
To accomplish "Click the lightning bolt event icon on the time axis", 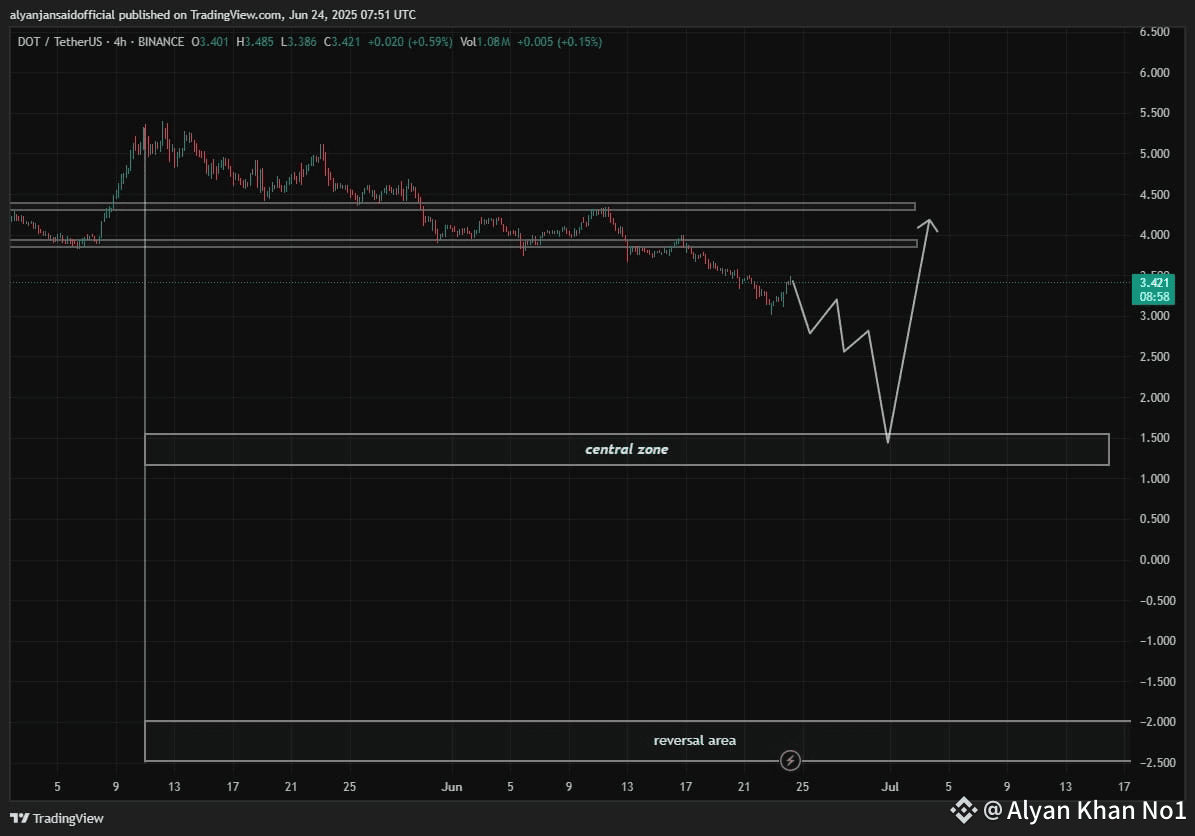I will (x=790, y=760).
